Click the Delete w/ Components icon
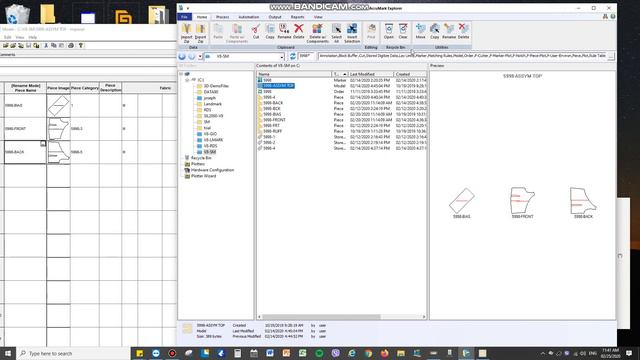This screenshot has width=640, height=360. click(318, 33)
